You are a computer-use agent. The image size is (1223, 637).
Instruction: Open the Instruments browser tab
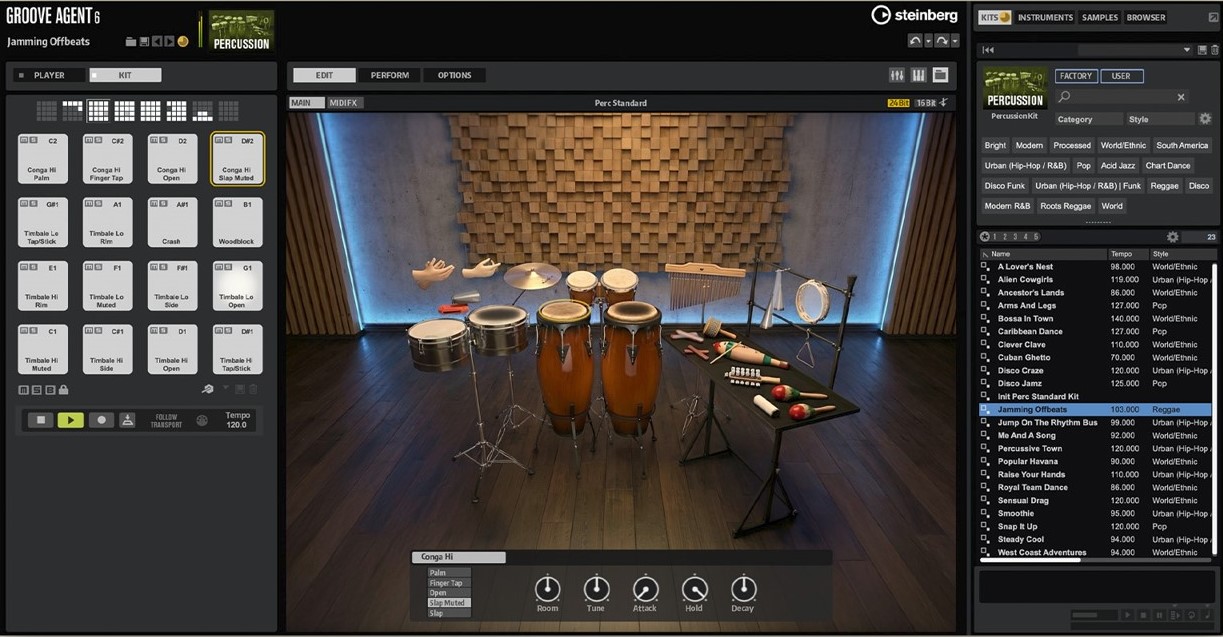pos(1045,17)
